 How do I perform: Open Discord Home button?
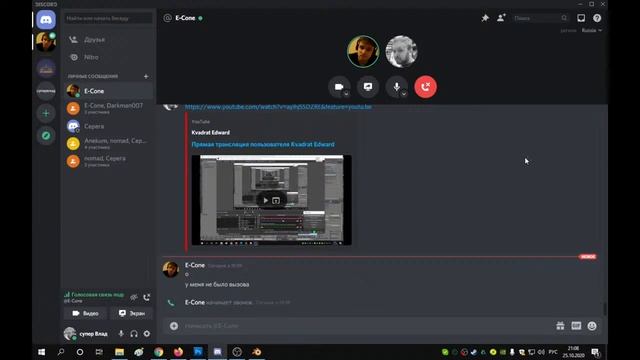tap(46, 19)
